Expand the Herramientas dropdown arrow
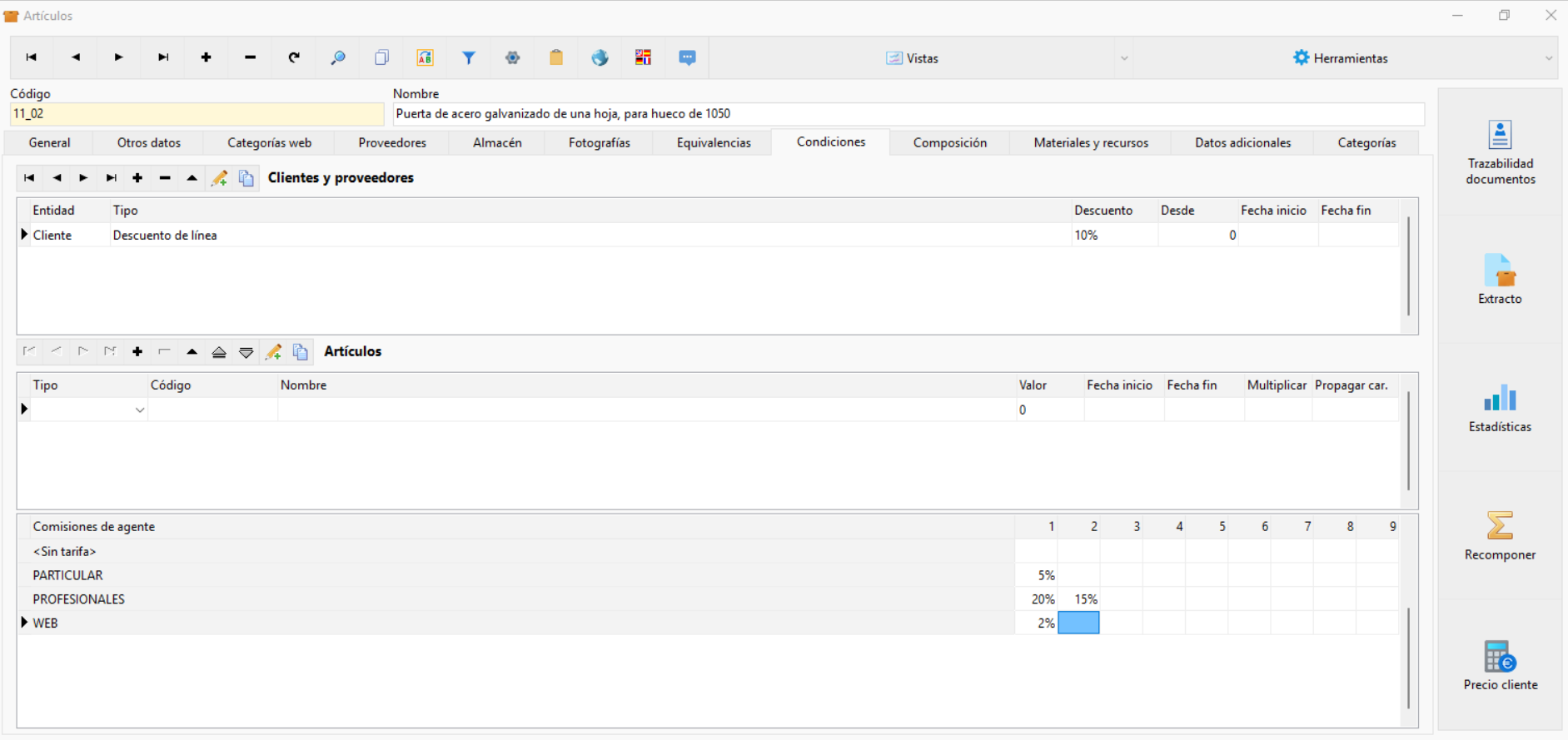 (x=1548, y=58)
